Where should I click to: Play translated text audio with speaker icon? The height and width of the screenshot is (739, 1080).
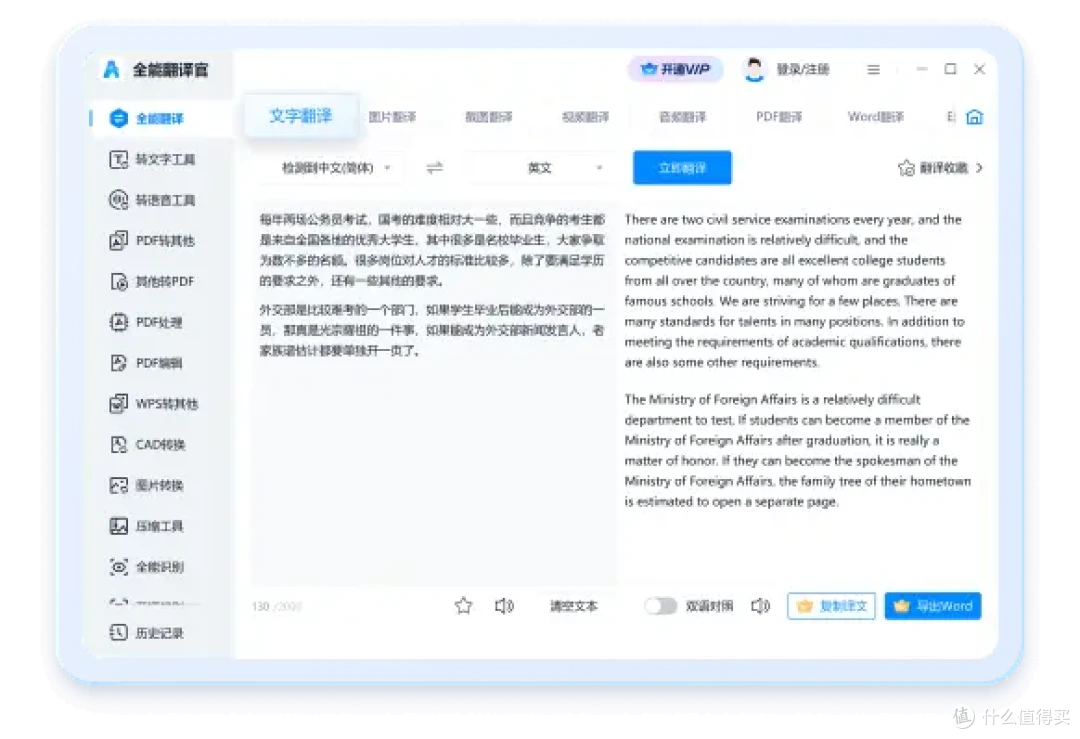pyautogui.click(x=760, y=606)
